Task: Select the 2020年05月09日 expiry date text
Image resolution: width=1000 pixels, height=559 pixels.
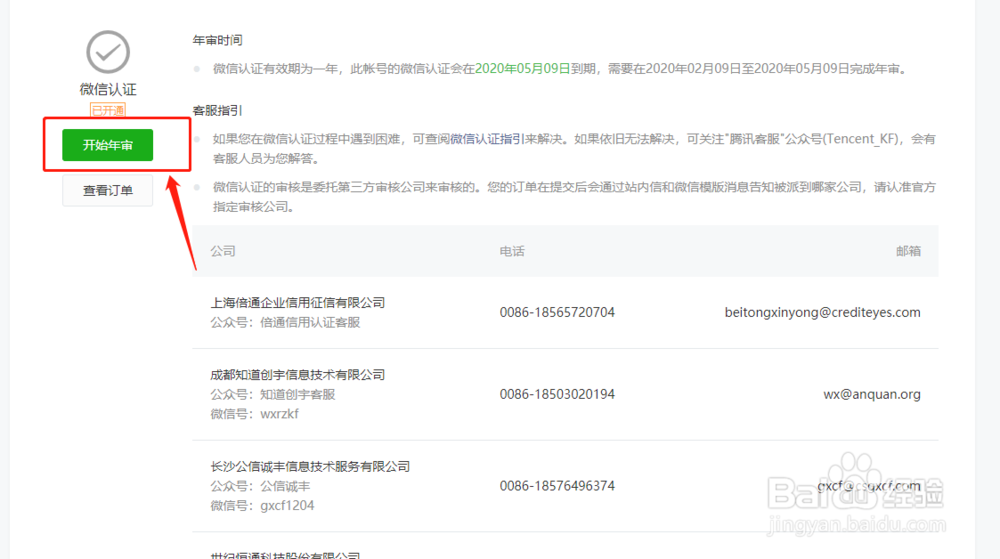Action: (522, 68)
